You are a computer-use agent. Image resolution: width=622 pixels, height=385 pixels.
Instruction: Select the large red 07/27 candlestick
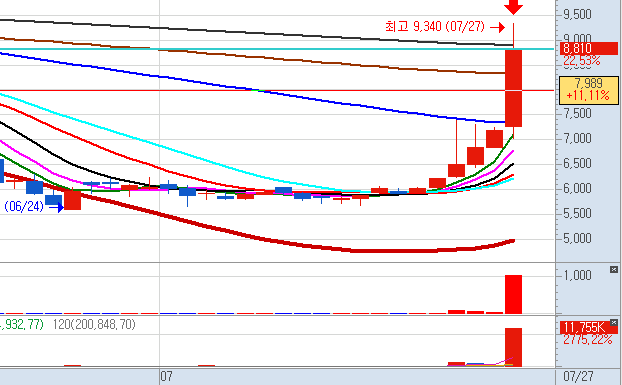click(513, 88)
